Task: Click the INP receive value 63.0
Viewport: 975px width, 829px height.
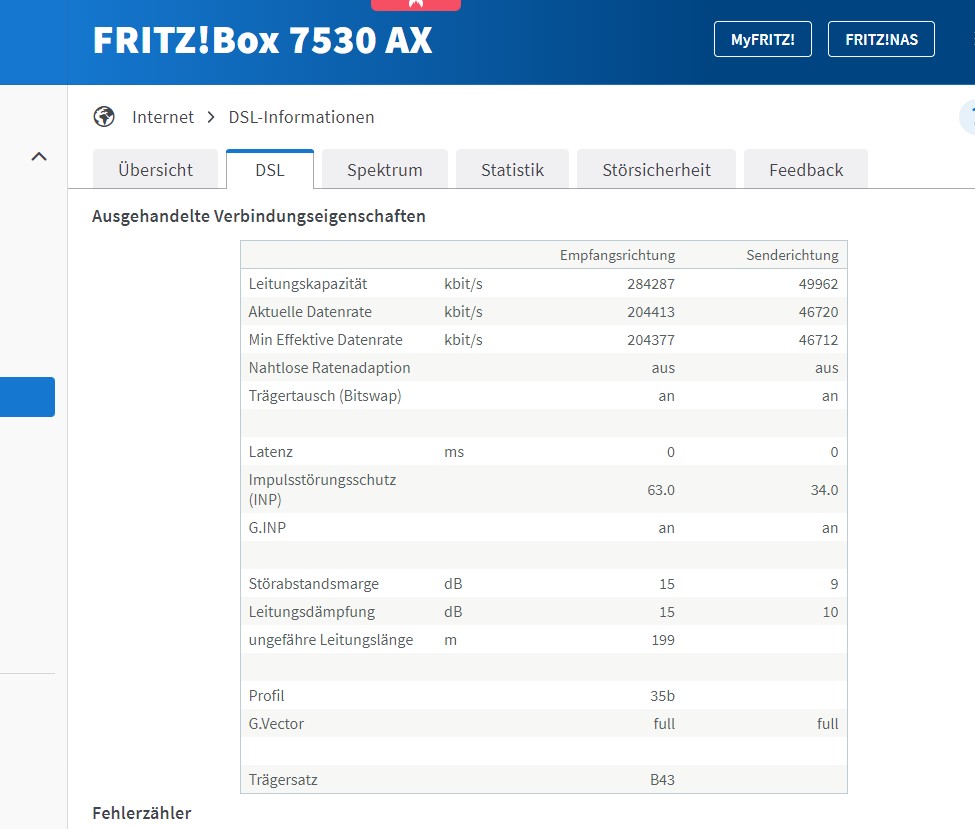Action: tap(660, 490)
